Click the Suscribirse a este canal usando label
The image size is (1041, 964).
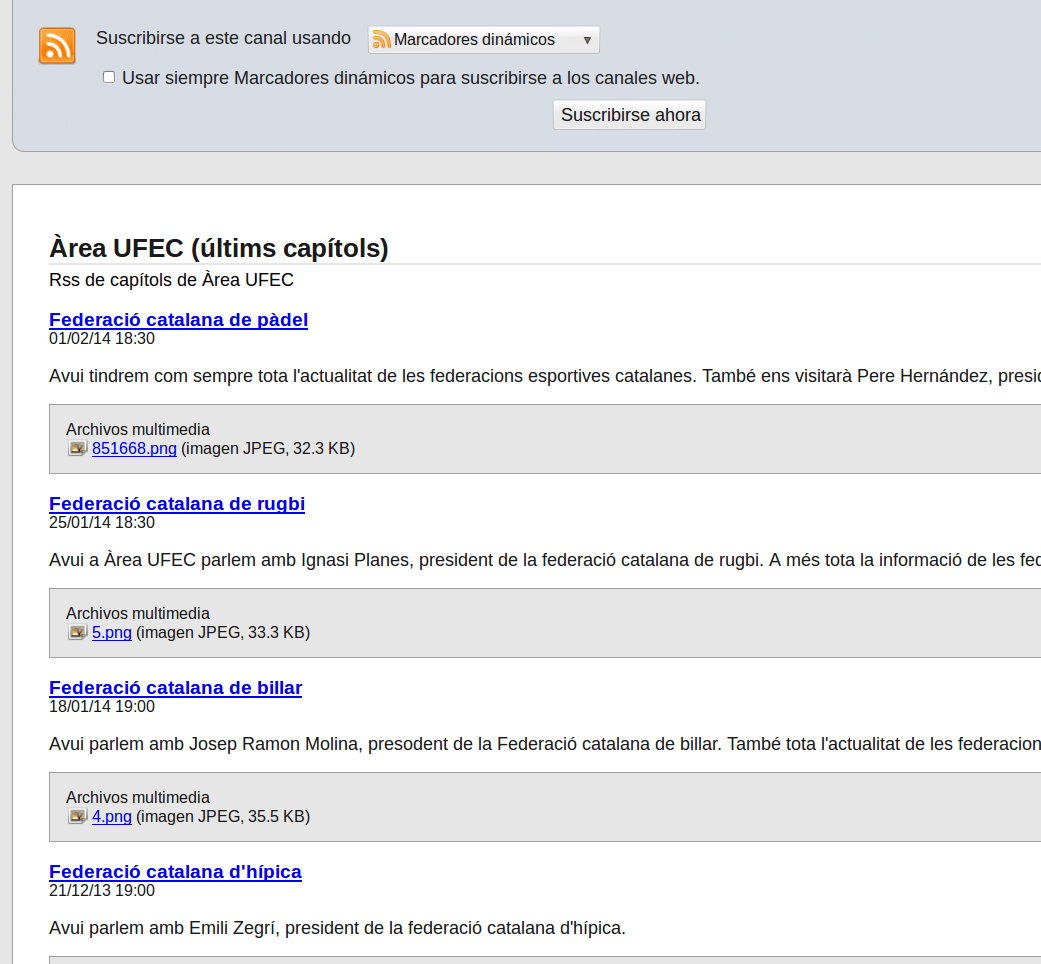224,39
